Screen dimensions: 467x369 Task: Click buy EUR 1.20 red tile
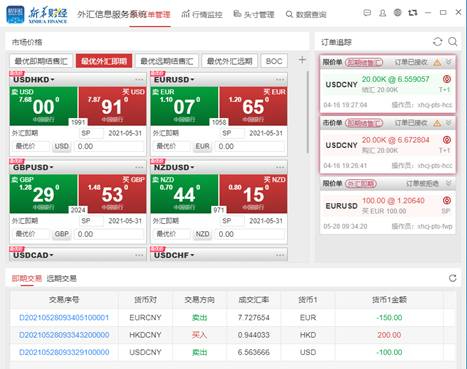tap(253, 106)
